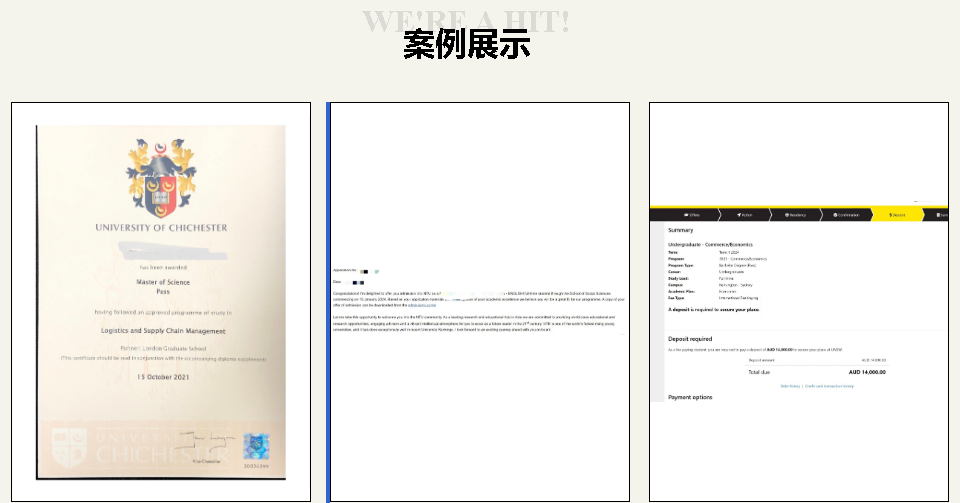
Task: Click the 案例展示 heading
Action: [467, 44]
